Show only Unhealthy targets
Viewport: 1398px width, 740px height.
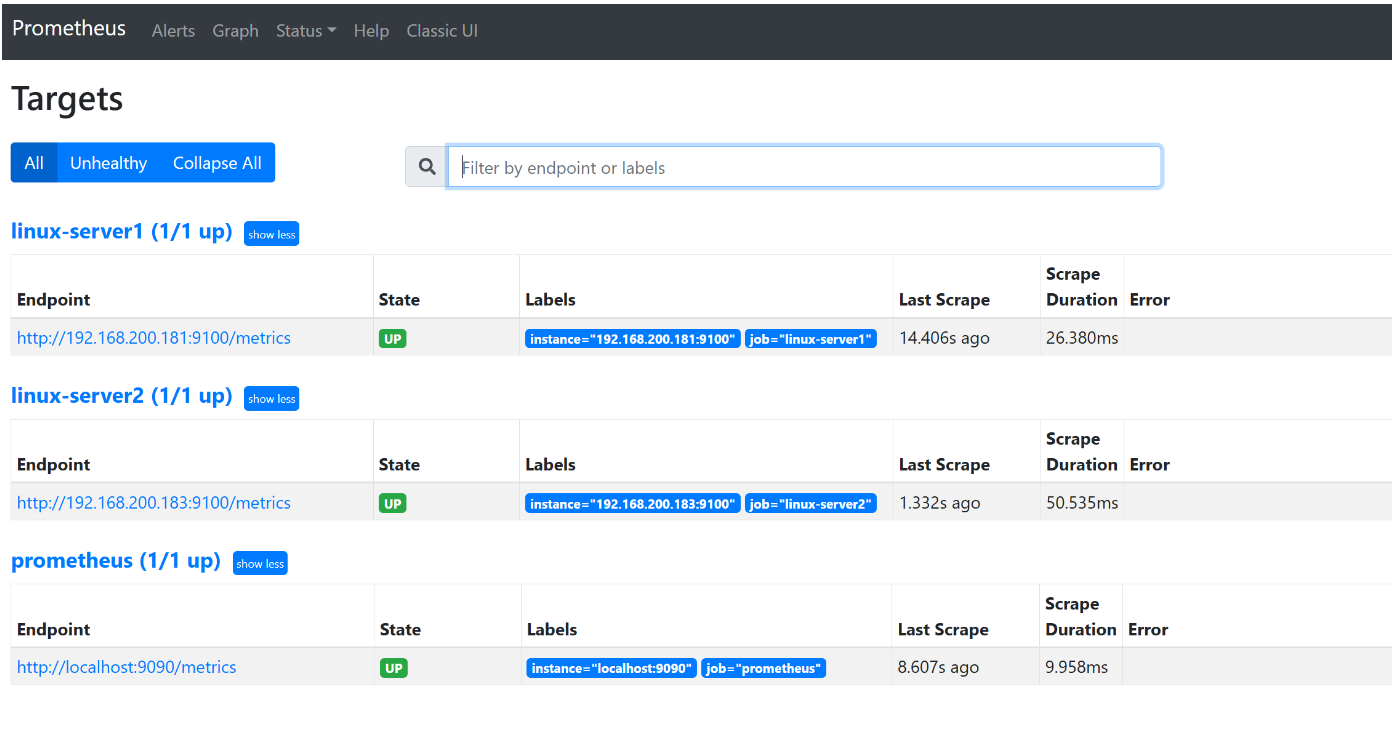click(108, 163)
